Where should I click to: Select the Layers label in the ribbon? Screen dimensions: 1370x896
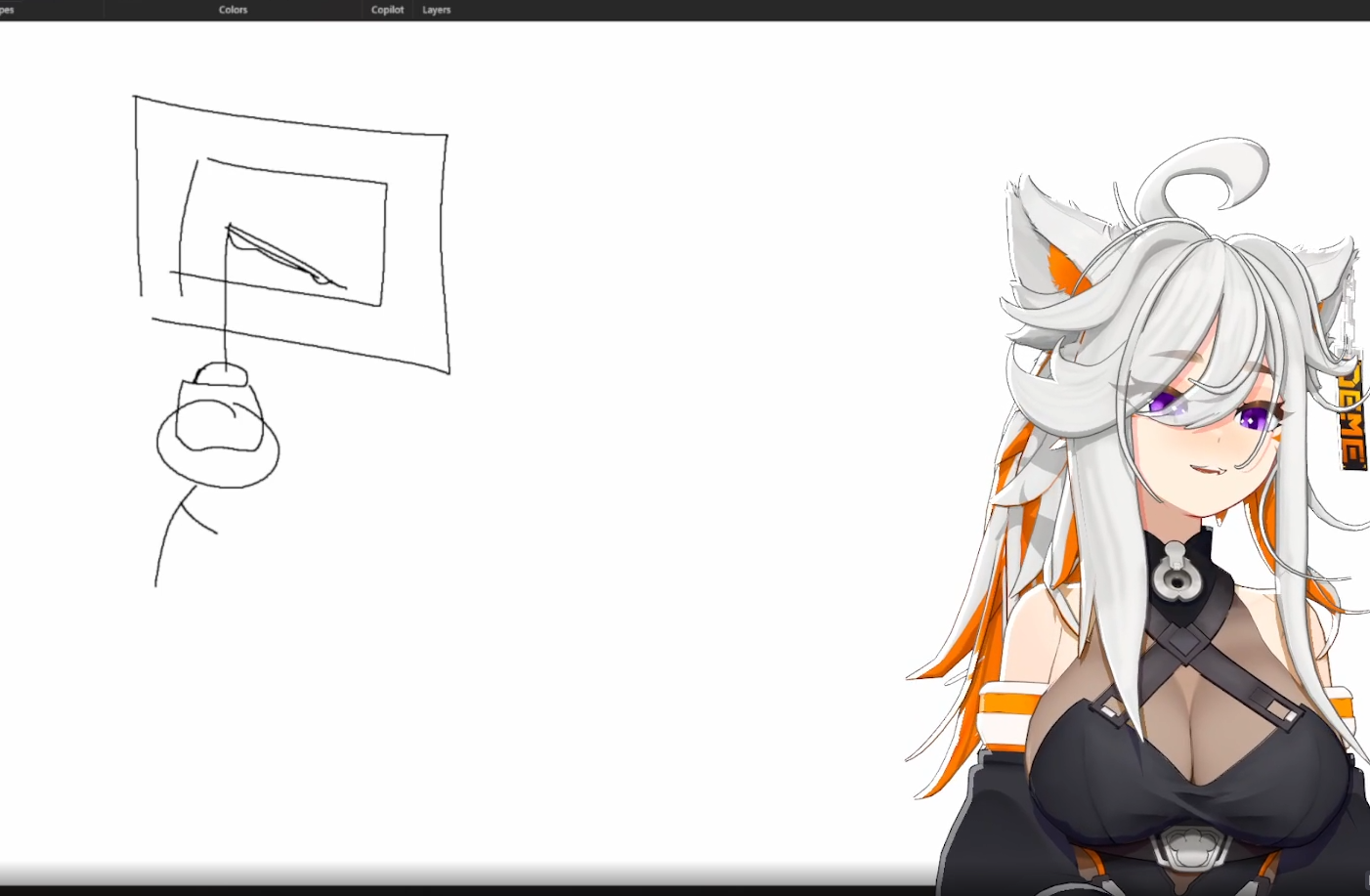(436, 10)
